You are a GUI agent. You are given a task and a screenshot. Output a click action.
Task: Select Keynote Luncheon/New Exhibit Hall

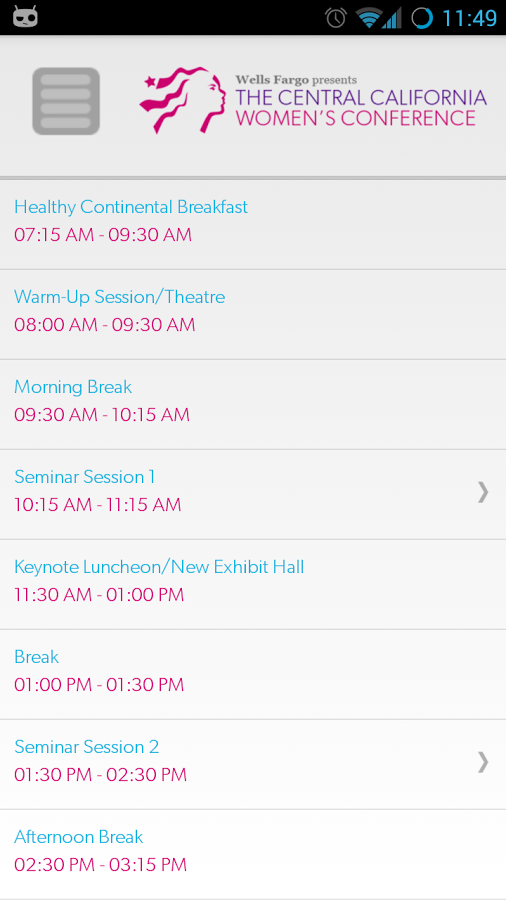tap(253, 584)
